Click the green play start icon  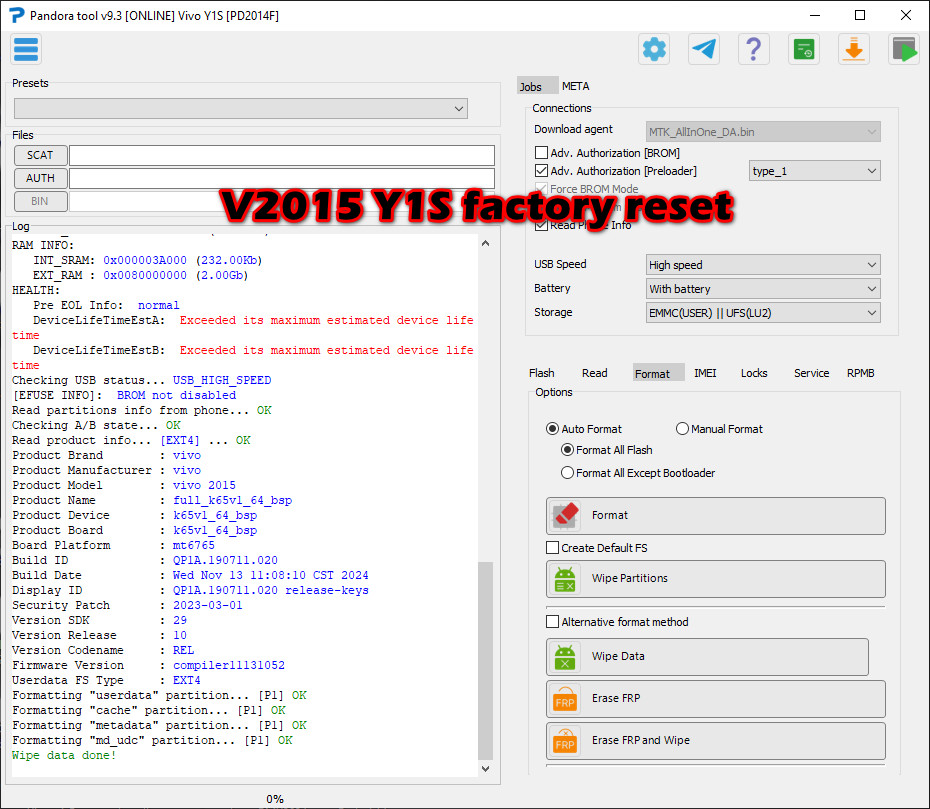(x=904, y=49)
